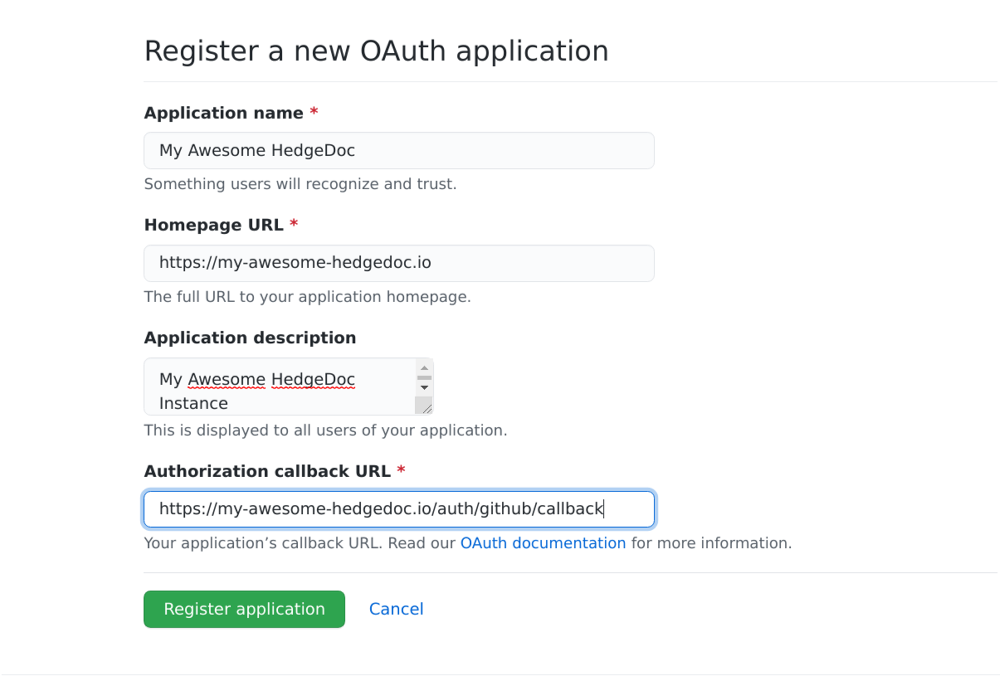Screen dimensions: 1000x676
Task: Click the textarea resize grip handle
Action: pyautogui.click(x=425, y=406)
